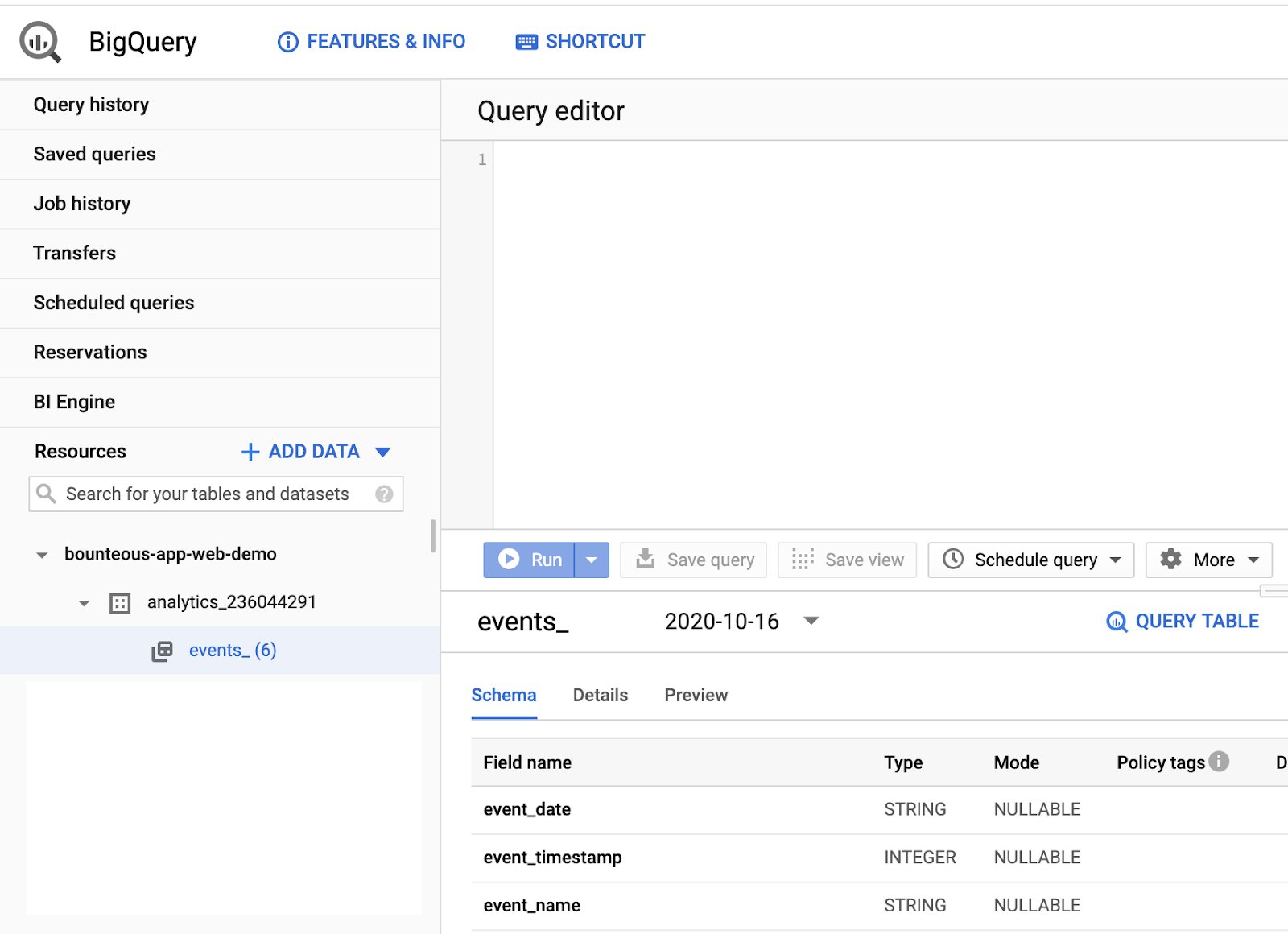This screenshot has width=1288, height=934.
Task: Switch to the Details tab
Action: point(601,695)
